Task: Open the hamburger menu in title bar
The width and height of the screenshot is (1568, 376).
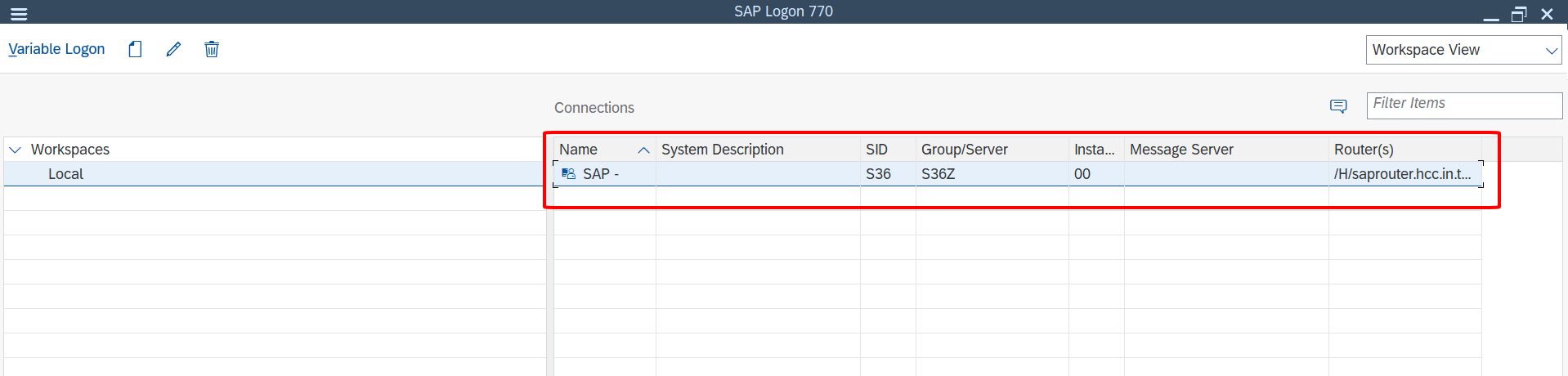Action: [x=18, y=14]
